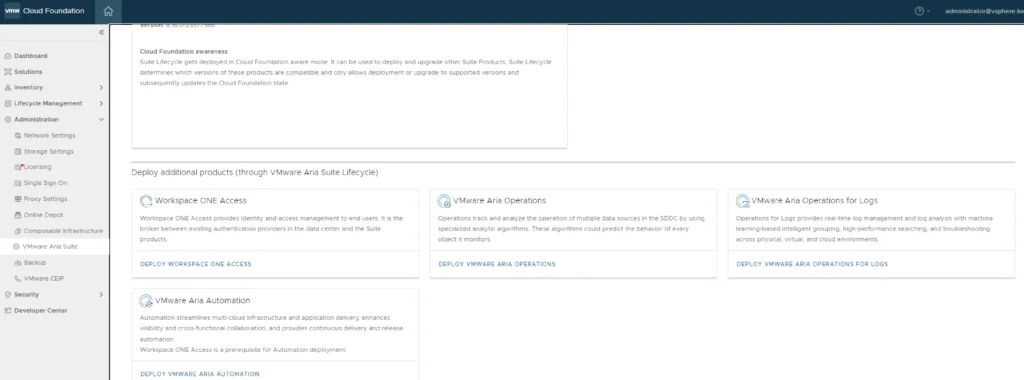The width and height of the screenshot is (1024, 380).
Task: Collapse the Administration section chevron
Action: tap(101, 119)
